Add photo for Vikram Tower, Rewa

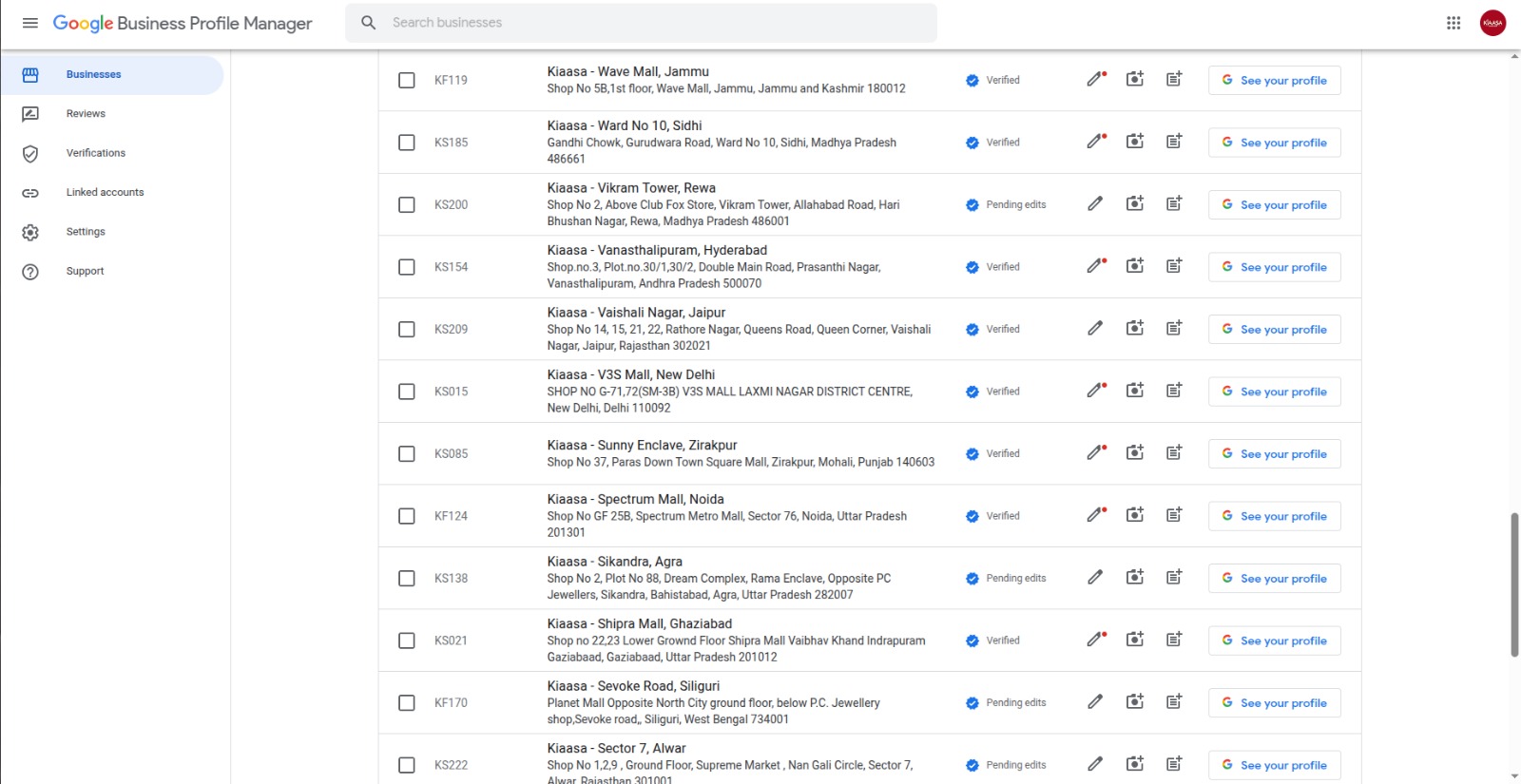click(x=1135, y=204)
